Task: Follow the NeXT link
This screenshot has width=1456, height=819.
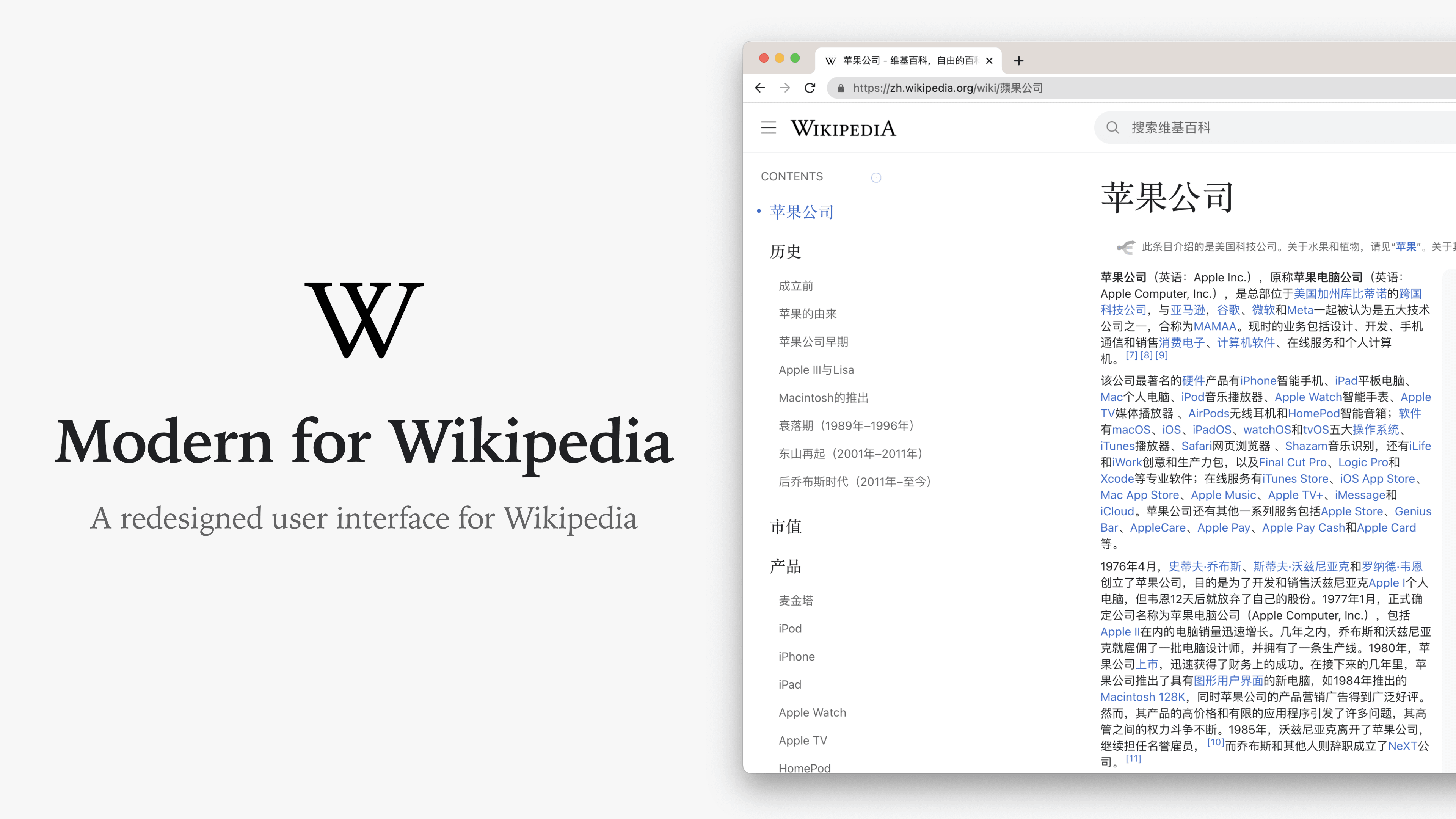Action: [1402, 746]
